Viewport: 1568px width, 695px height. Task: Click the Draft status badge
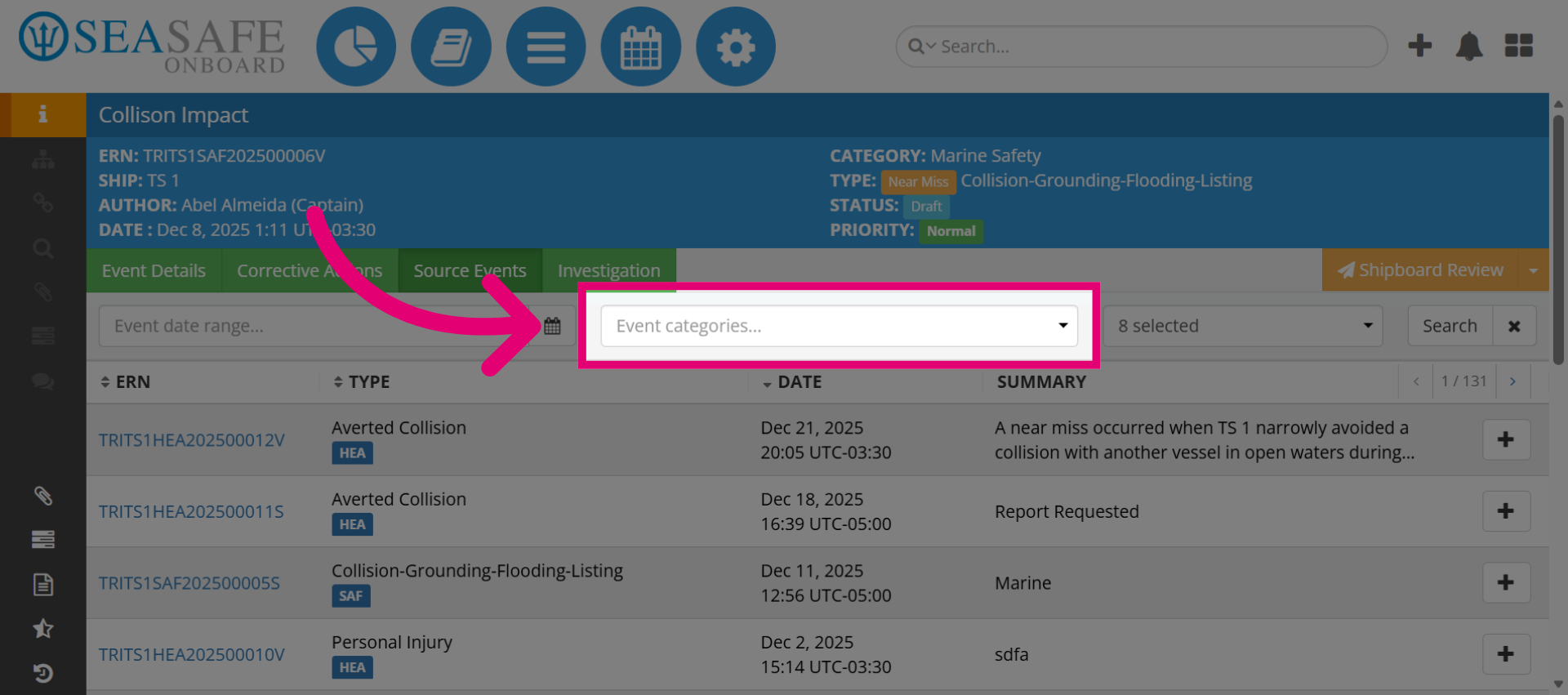[x=926, y=207]
